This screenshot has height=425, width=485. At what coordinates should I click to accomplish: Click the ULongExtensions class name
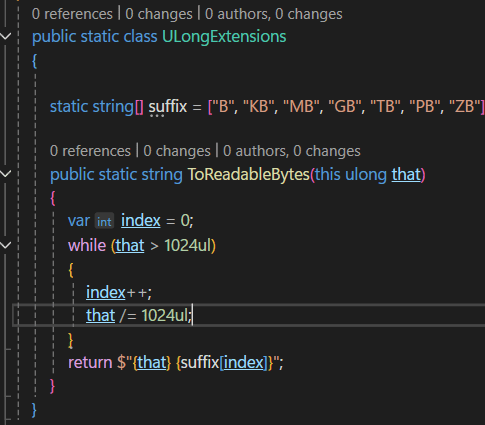(x=224, y=36)
